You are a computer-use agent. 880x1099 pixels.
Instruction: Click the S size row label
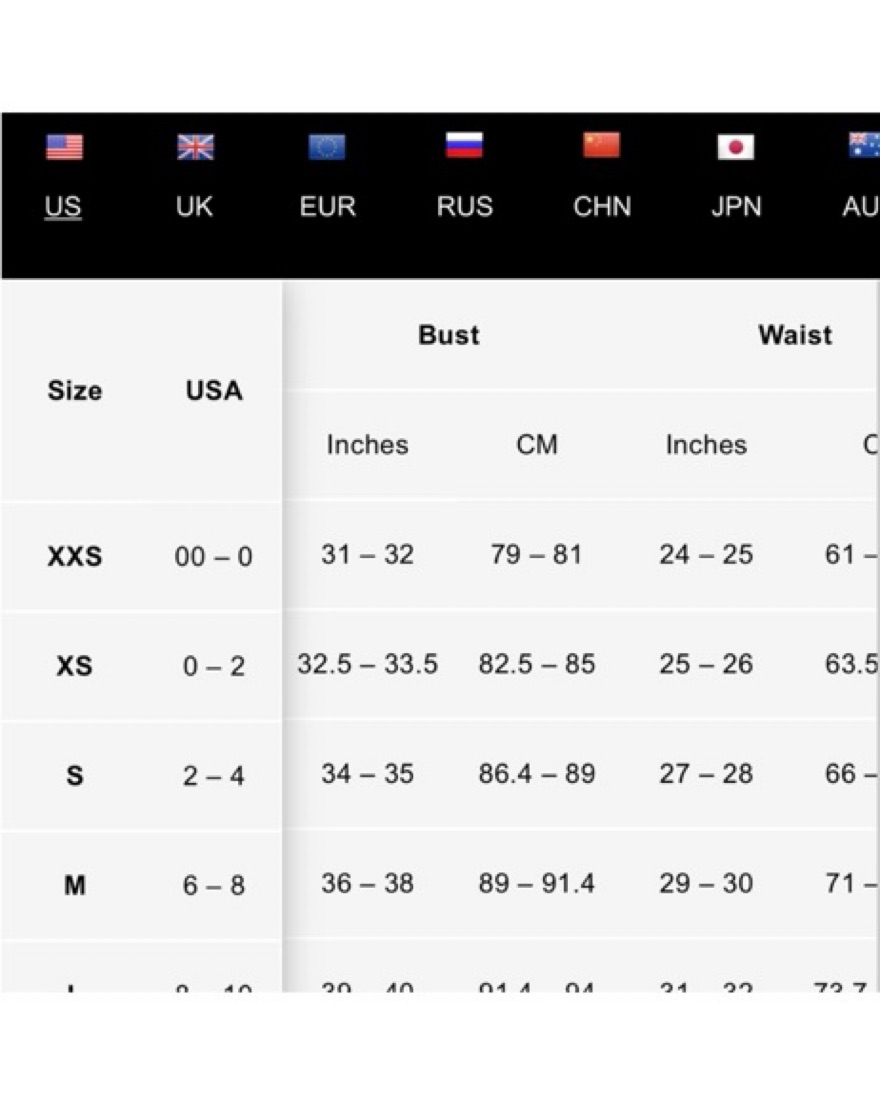click(75, 775)
